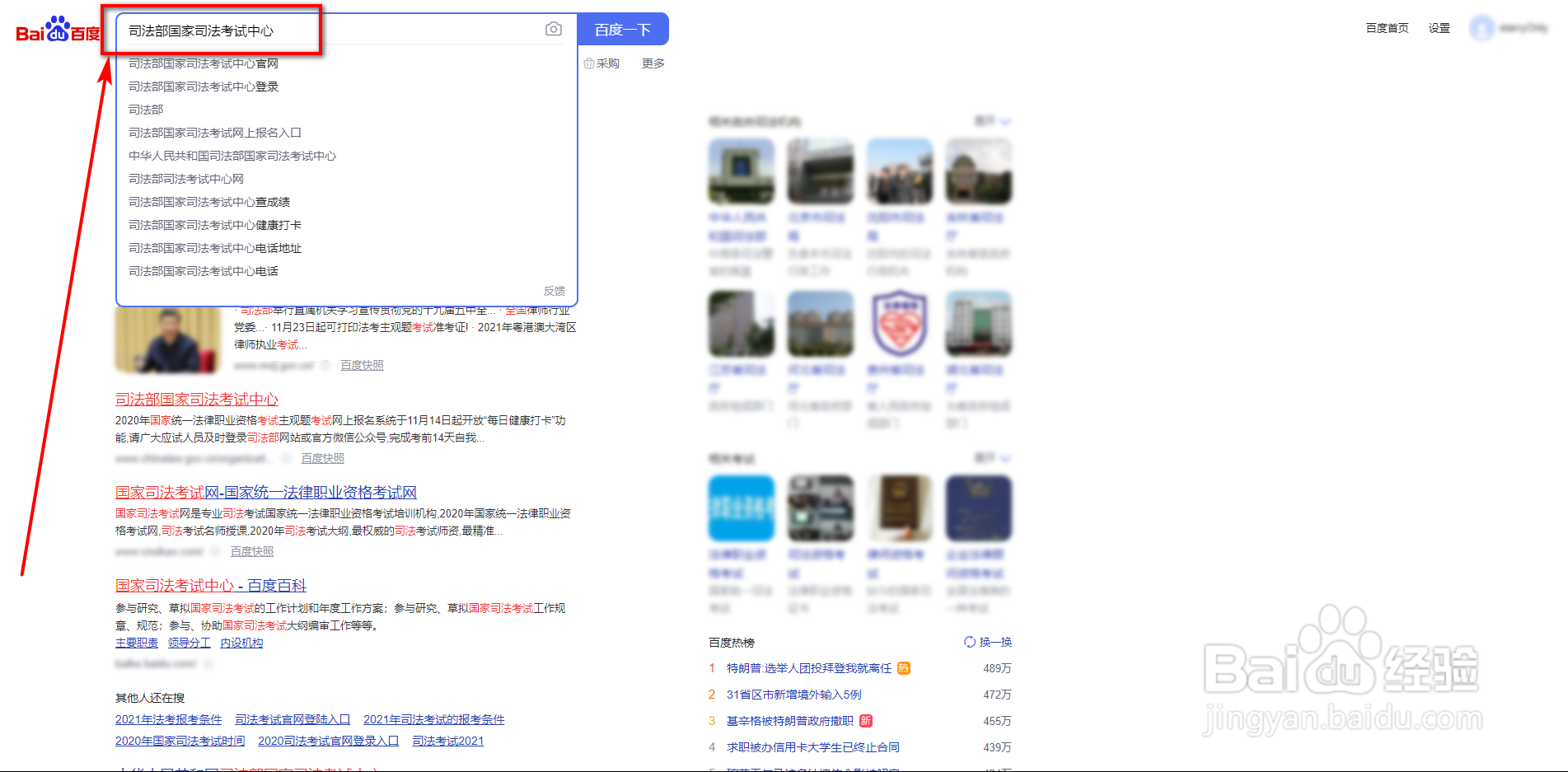Open the camera image search icon
This screenshot has width=1568, height=772.
coord(554,29)
